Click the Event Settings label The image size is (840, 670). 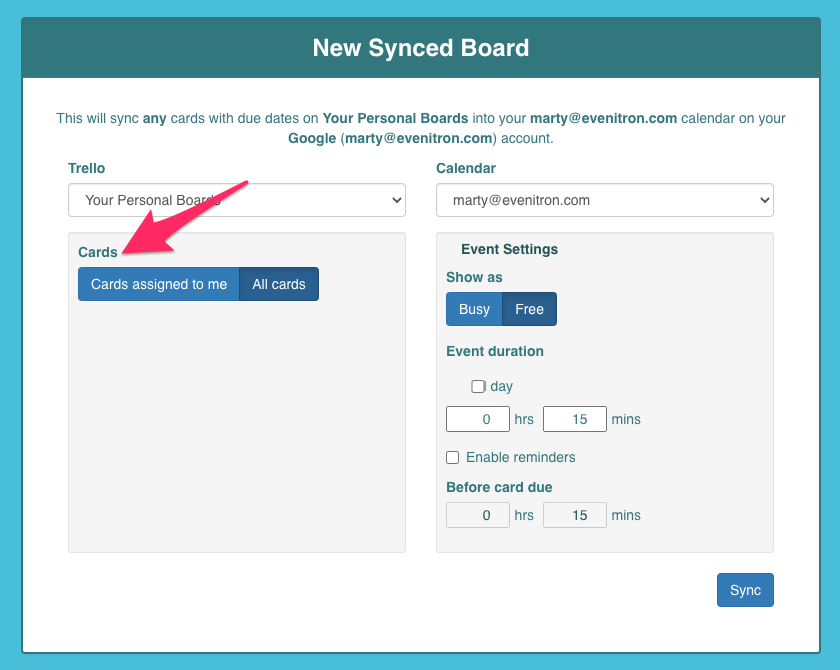(509, 249)
